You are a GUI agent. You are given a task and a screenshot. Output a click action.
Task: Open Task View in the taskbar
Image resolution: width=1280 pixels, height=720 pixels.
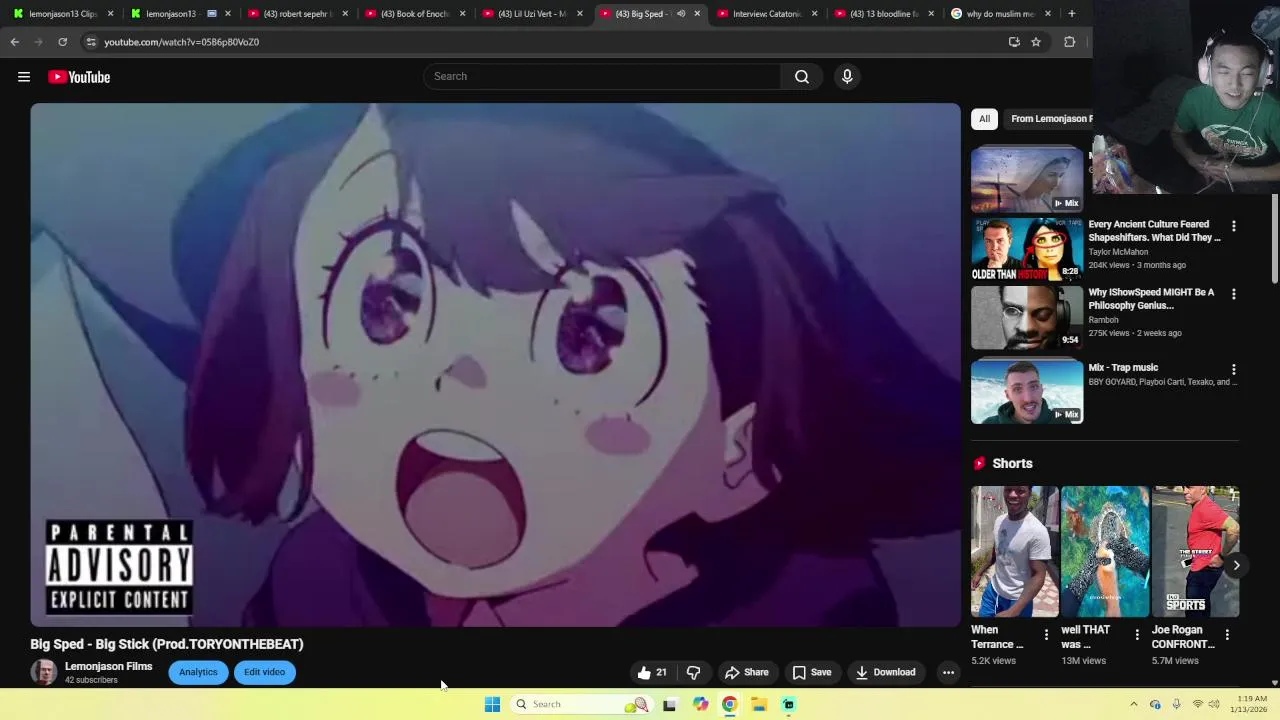pyautogui.click(x=669, y=704)
